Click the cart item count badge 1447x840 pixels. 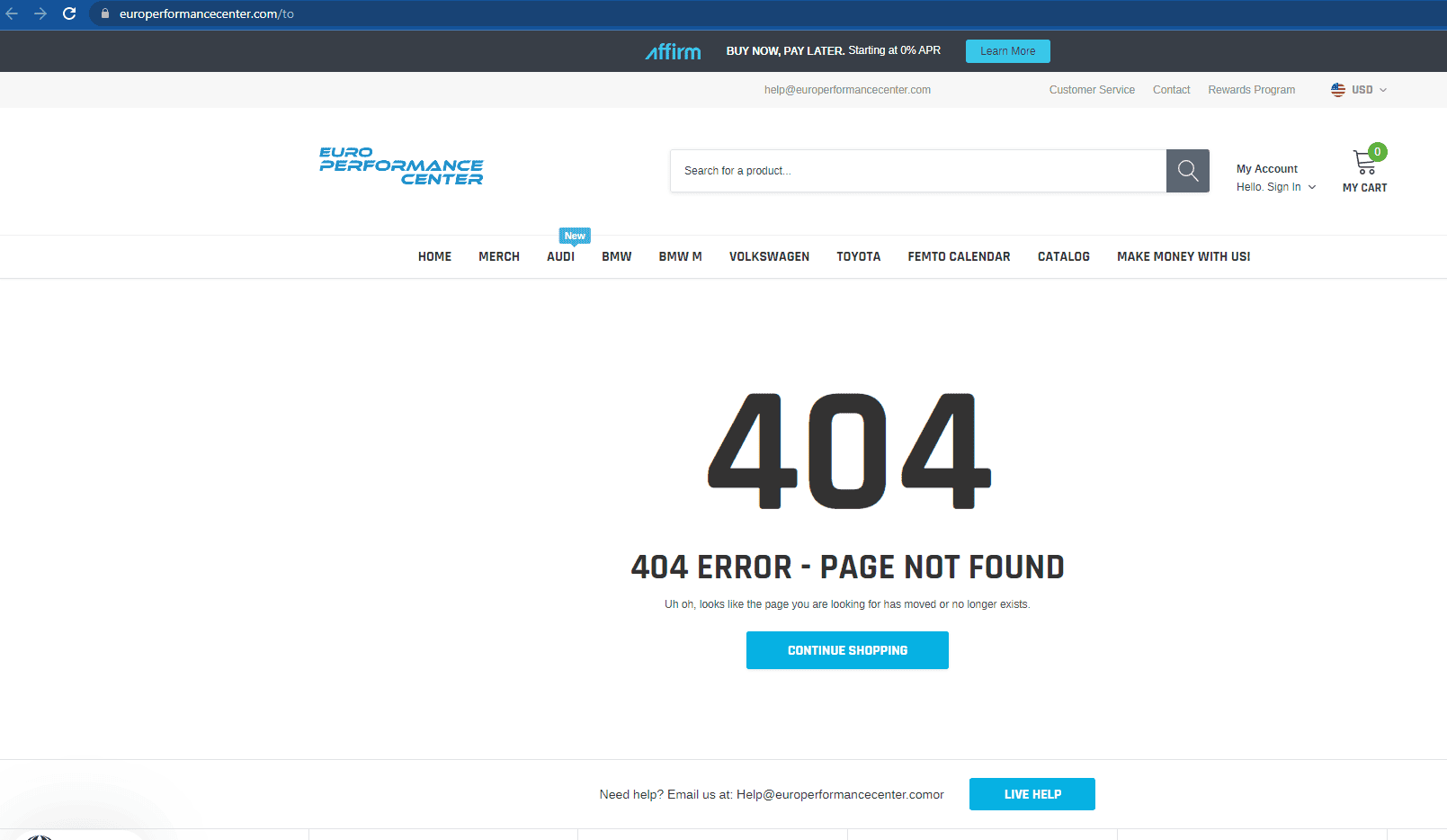[1377, 152]
